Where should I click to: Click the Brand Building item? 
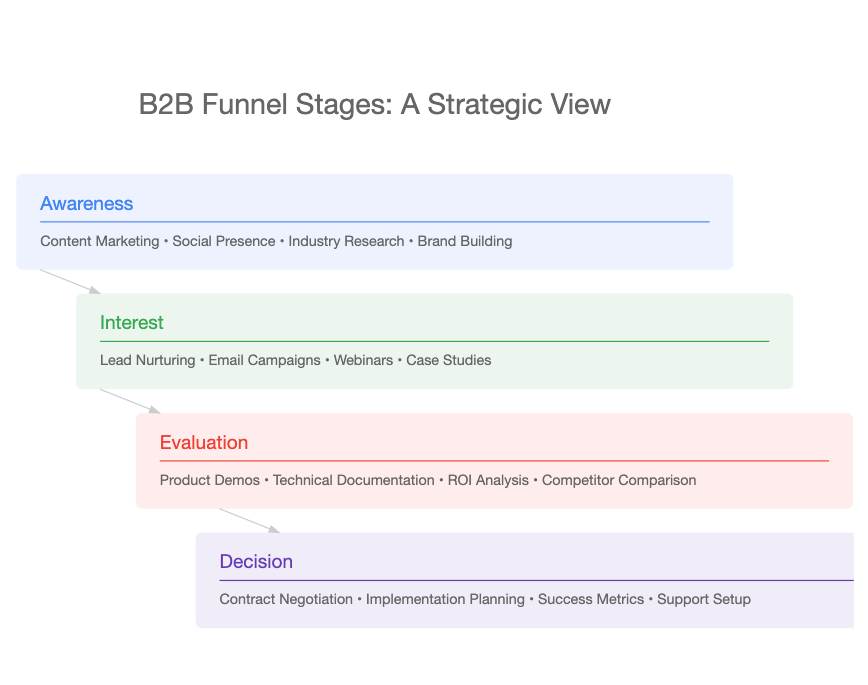click(x=465, y=241)
